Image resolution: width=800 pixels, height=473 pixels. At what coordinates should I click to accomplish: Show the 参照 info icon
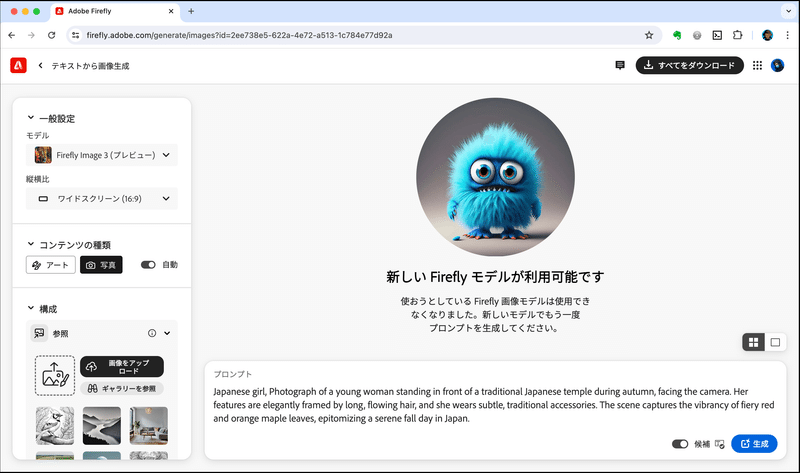152,333
